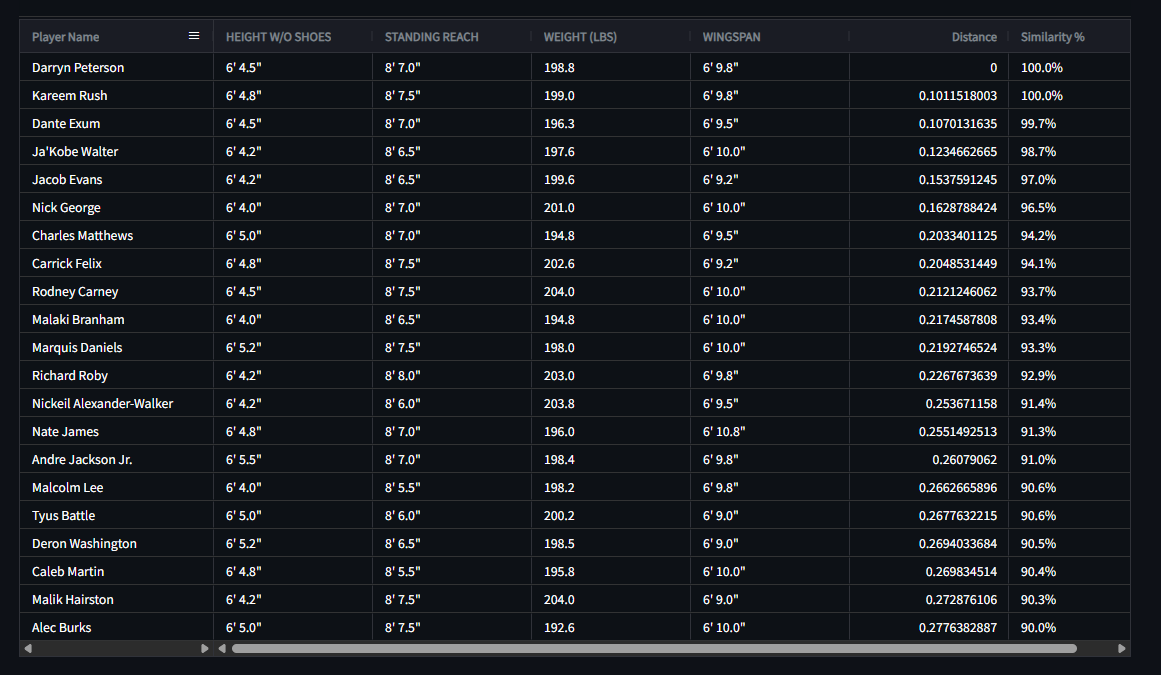Click left arrow of pinned column scrollbar
The height and width of the screenshot is (675, 1161).
click(x=28, y=648)
